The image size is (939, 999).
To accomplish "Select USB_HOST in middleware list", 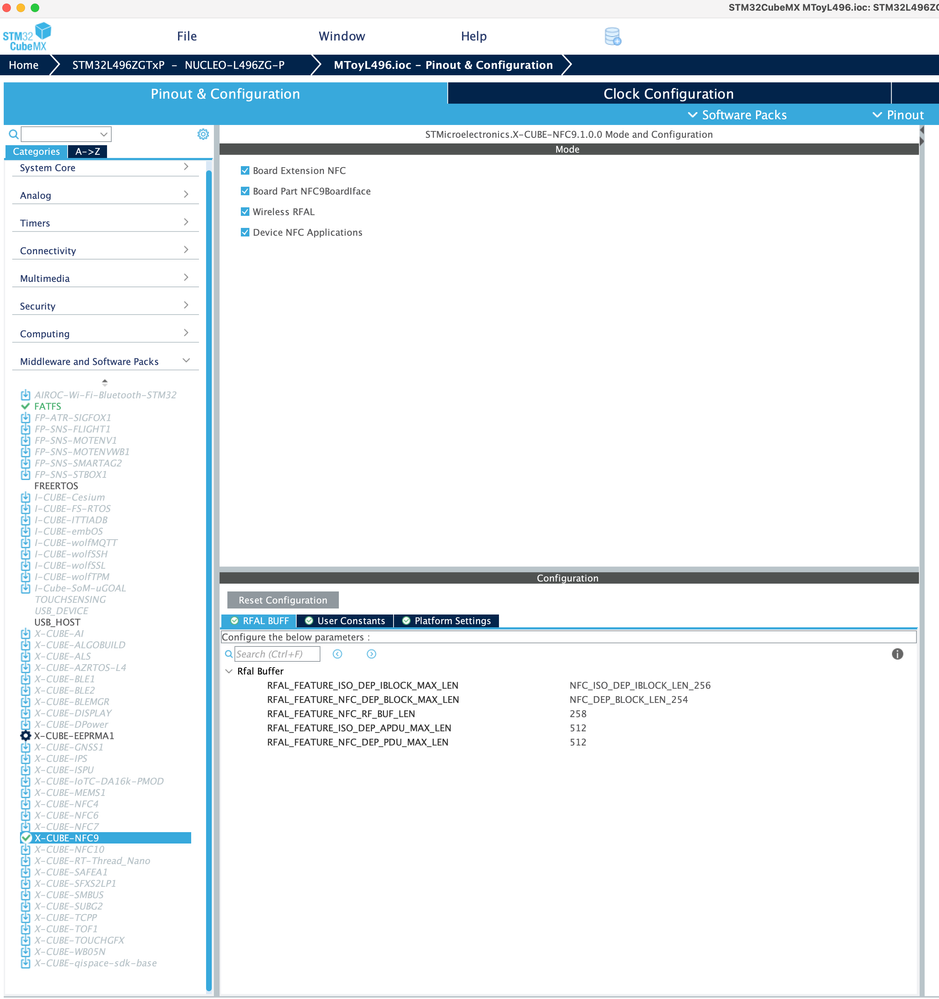I will click(x=57, y=622).
